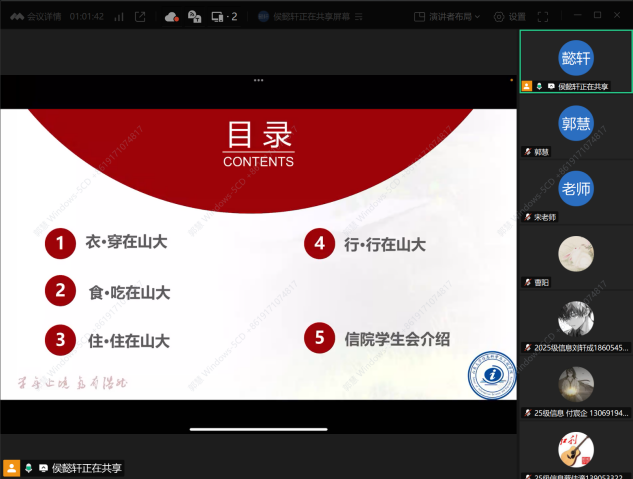Click the pop-out share window icon
633x479 pixels.
[x=140, y=16]
